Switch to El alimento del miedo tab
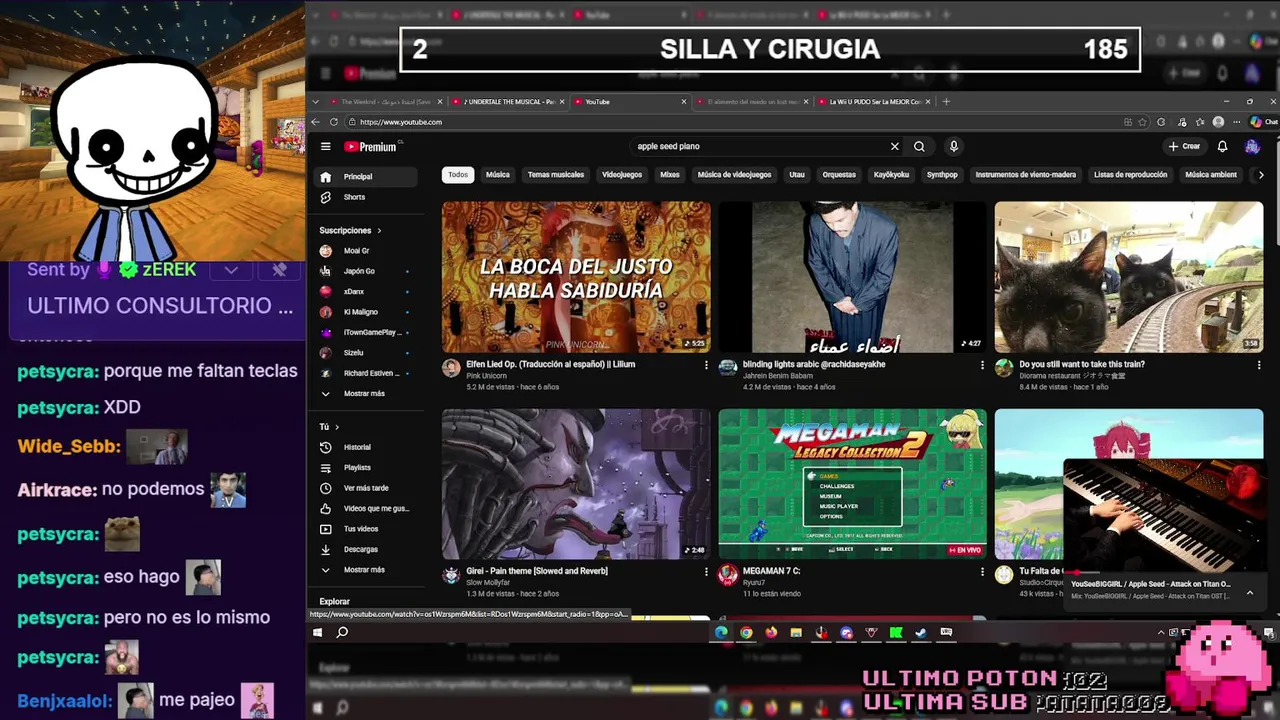 (x=750, y=101)
